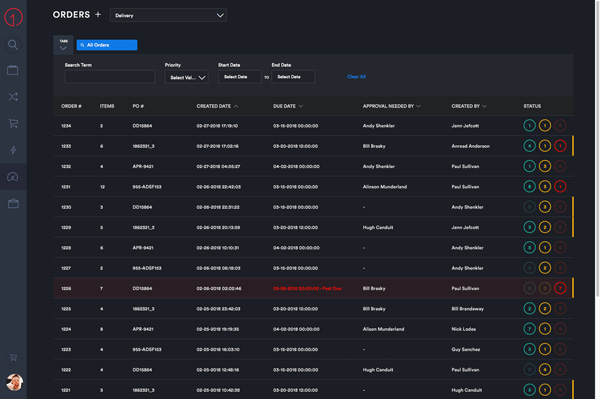Click the Clear All link
The image size is (600, 399).
point(356,77)
